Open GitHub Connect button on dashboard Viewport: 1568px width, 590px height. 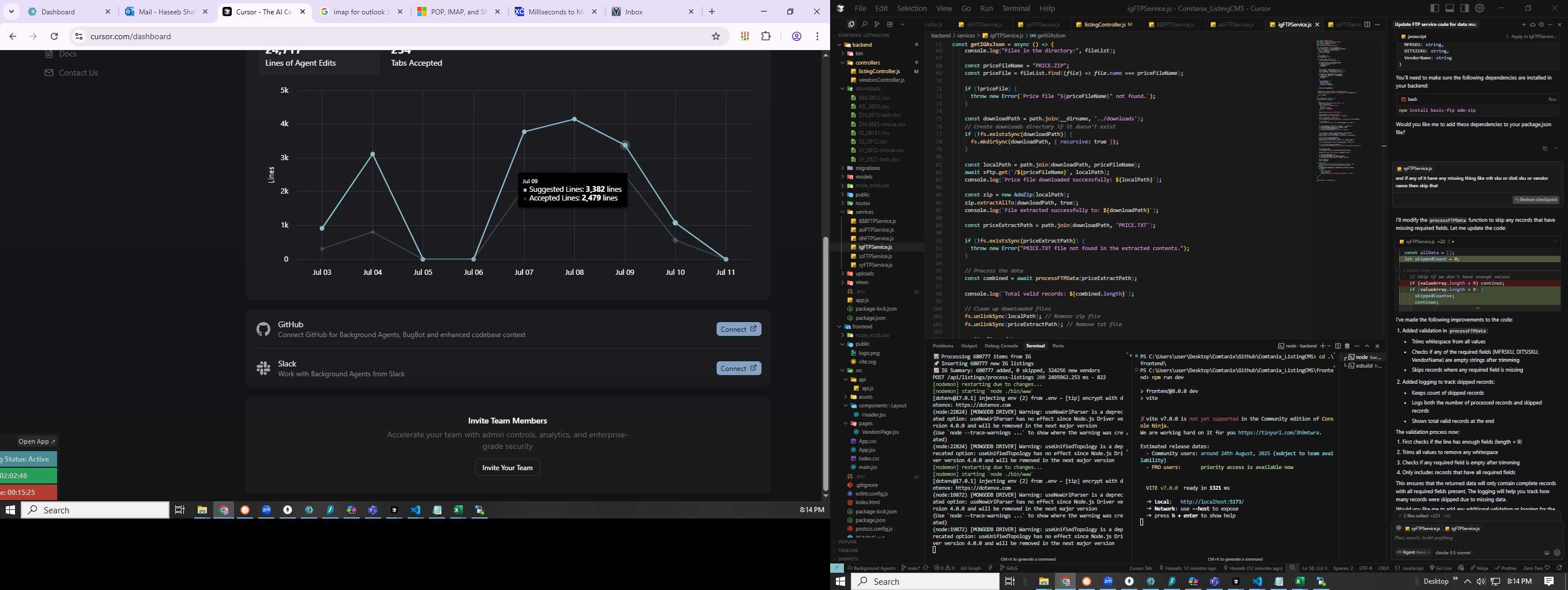click(738, 329)
